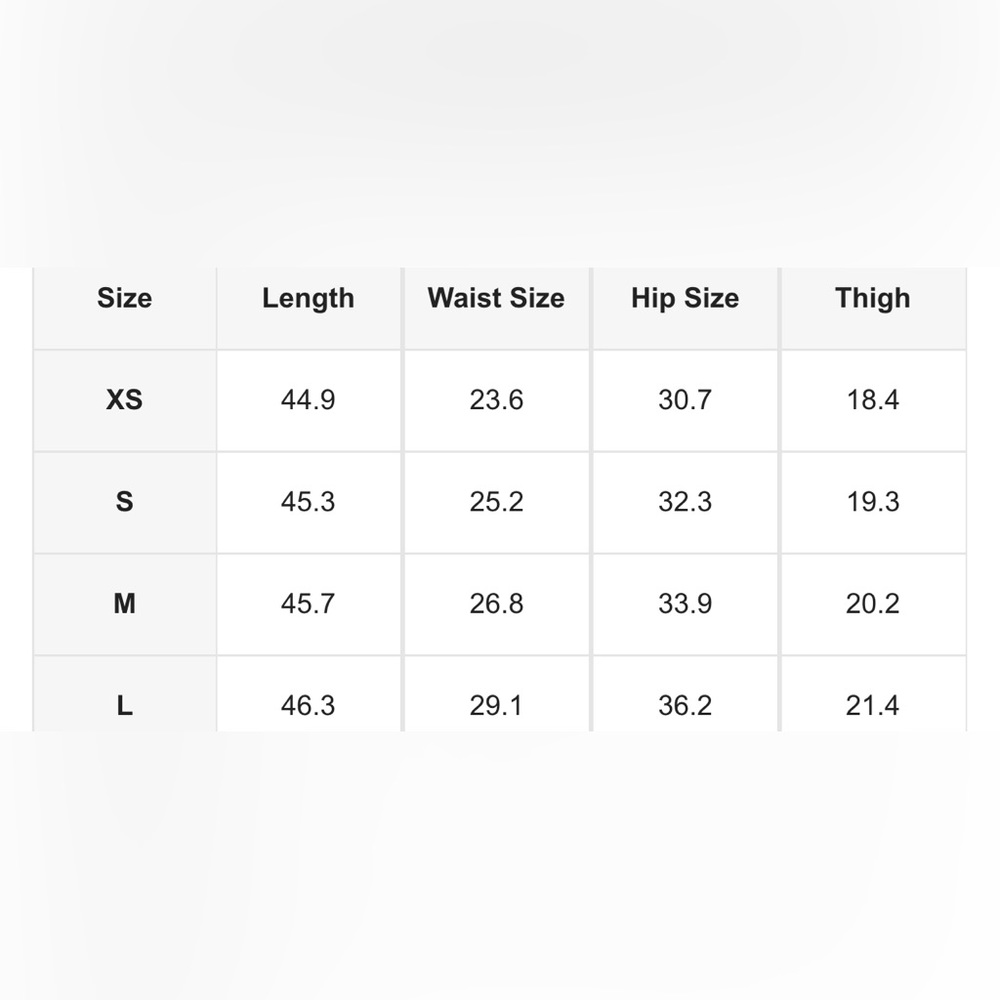Click the Size column header
This screenshot has height=1000, width=1000.
click(x=124, y=298)
